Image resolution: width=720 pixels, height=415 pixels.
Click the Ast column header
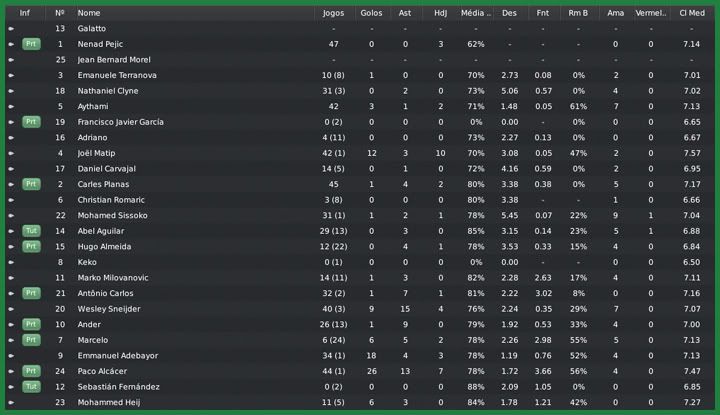click(405, 13)
